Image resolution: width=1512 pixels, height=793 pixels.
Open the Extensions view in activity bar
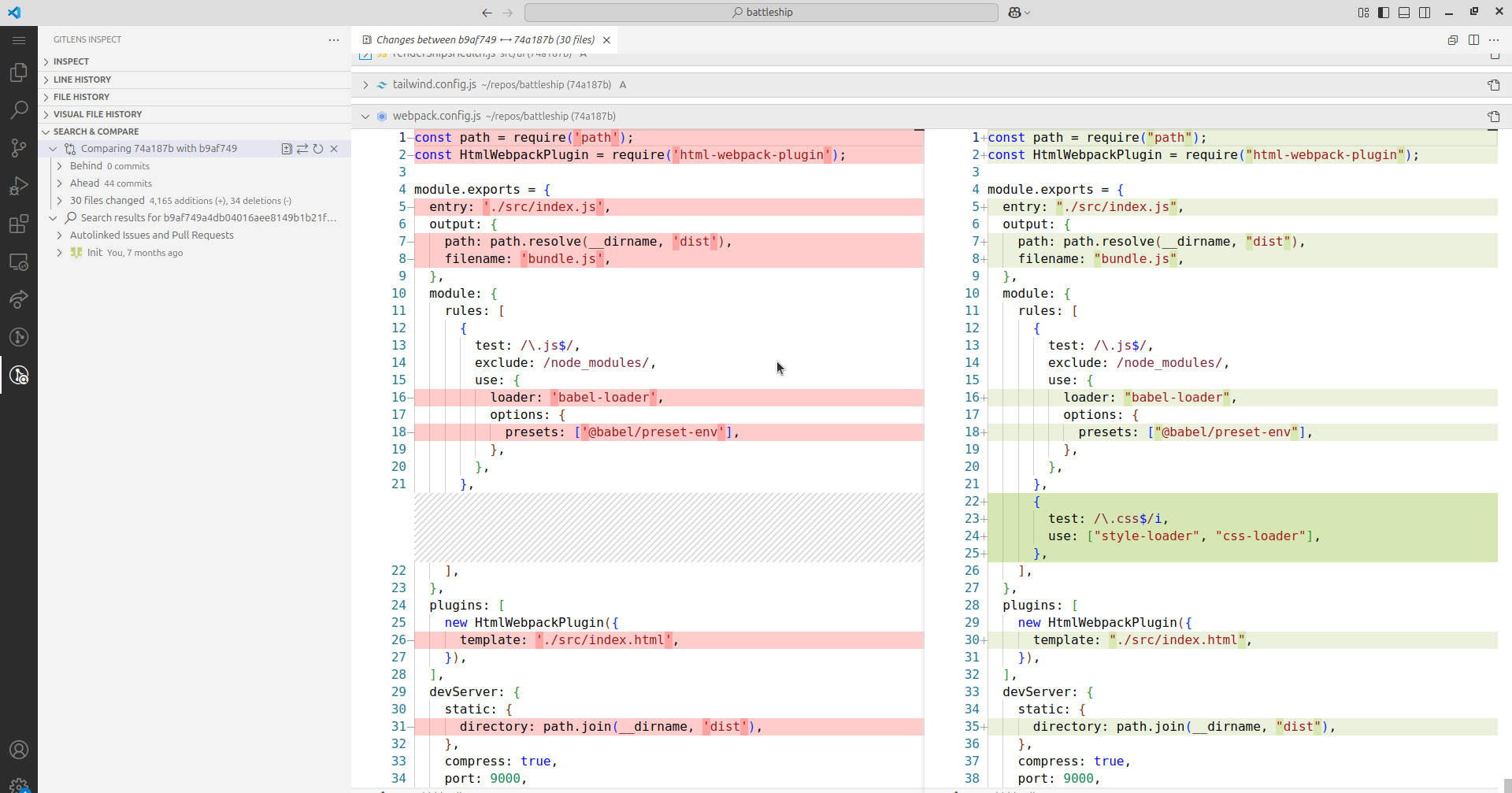tap(18, 224)
